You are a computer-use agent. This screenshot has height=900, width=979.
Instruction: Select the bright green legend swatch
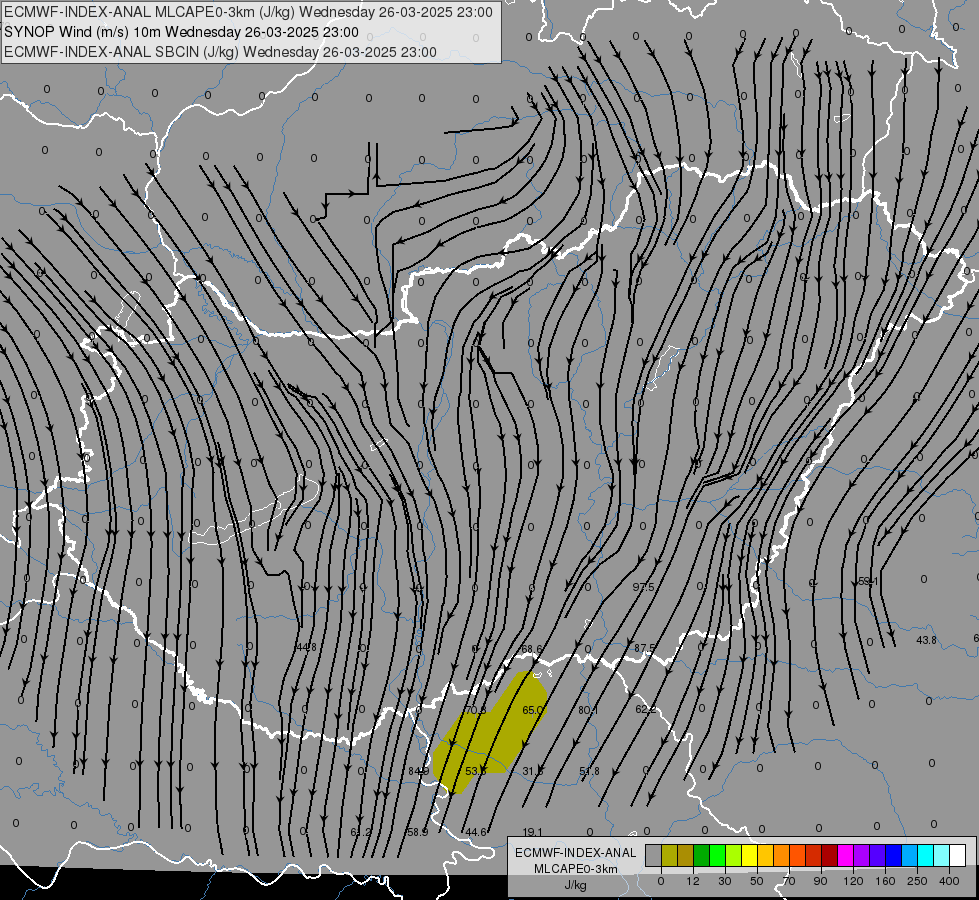718,855
